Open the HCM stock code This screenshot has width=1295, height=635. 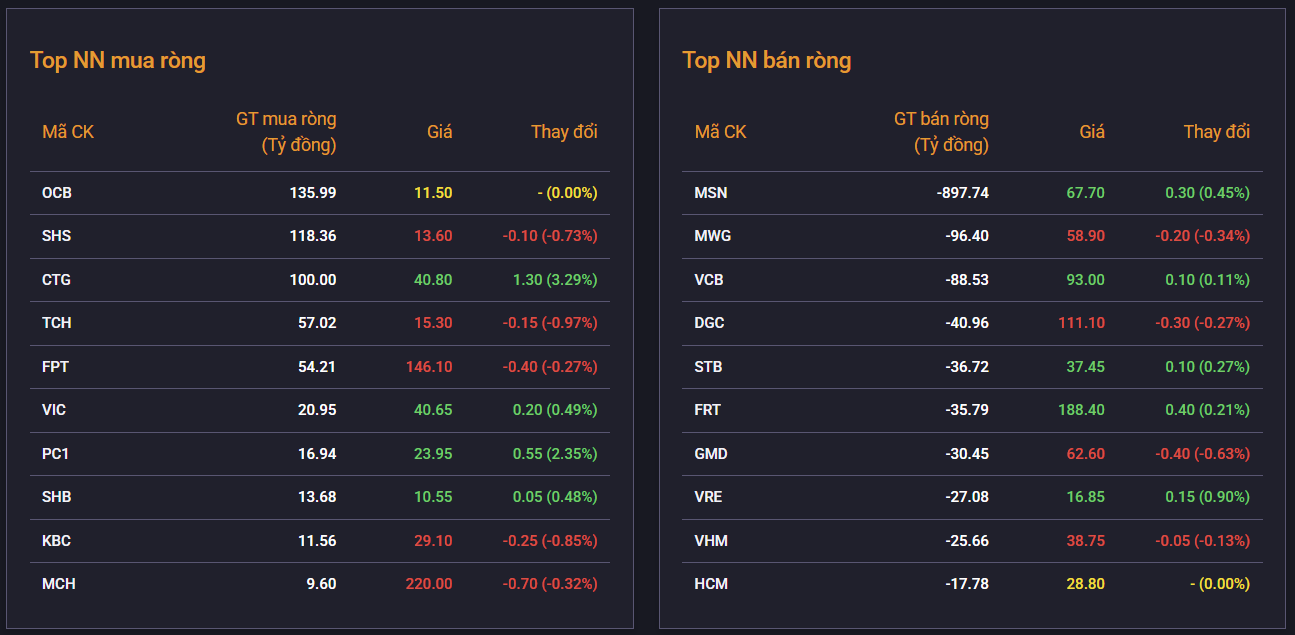click(x=711, y=584)
